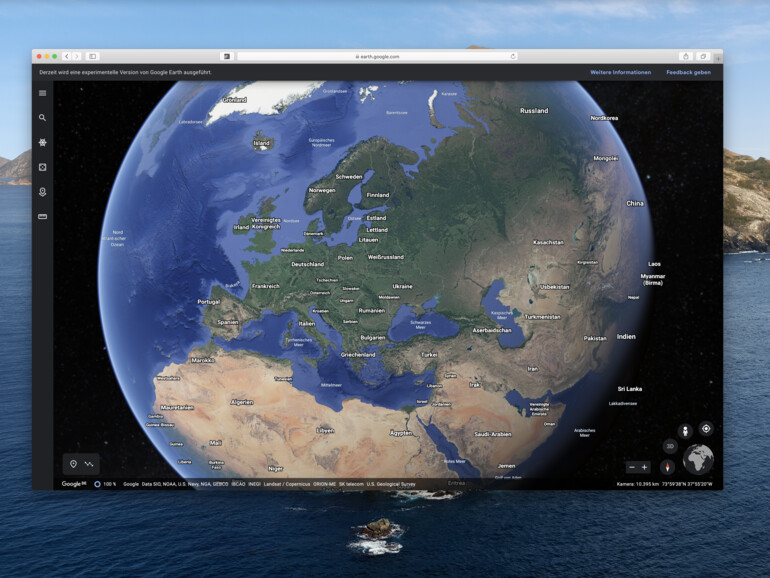
Task: Open the search tool in the sidebar
Action: coord(43,118)
